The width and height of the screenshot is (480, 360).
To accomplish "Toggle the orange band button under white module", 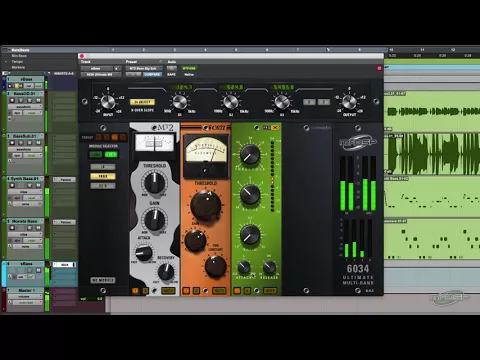I will (x=135, y=291).
